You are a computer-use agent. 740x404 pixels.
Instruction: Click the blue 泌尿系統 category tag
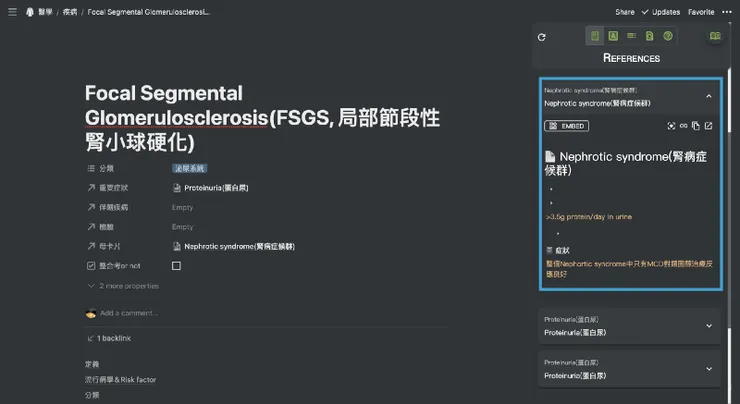(x=189, y=168)
